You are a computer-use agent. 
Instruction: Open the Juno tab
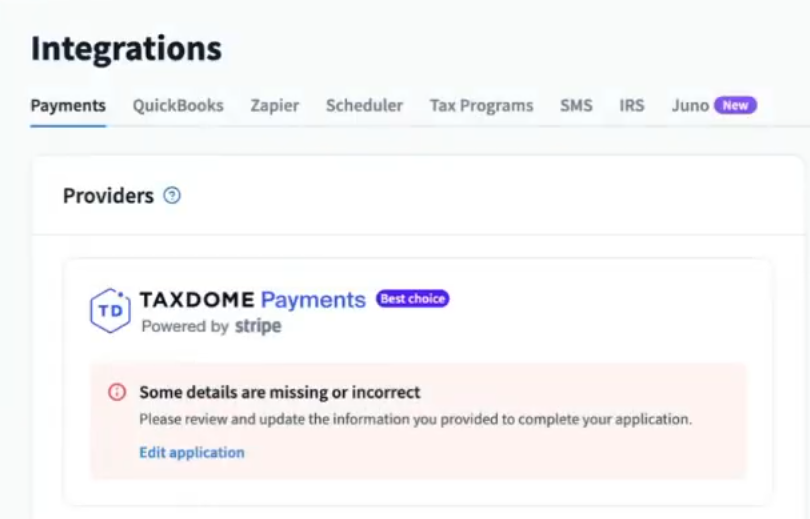690,105
